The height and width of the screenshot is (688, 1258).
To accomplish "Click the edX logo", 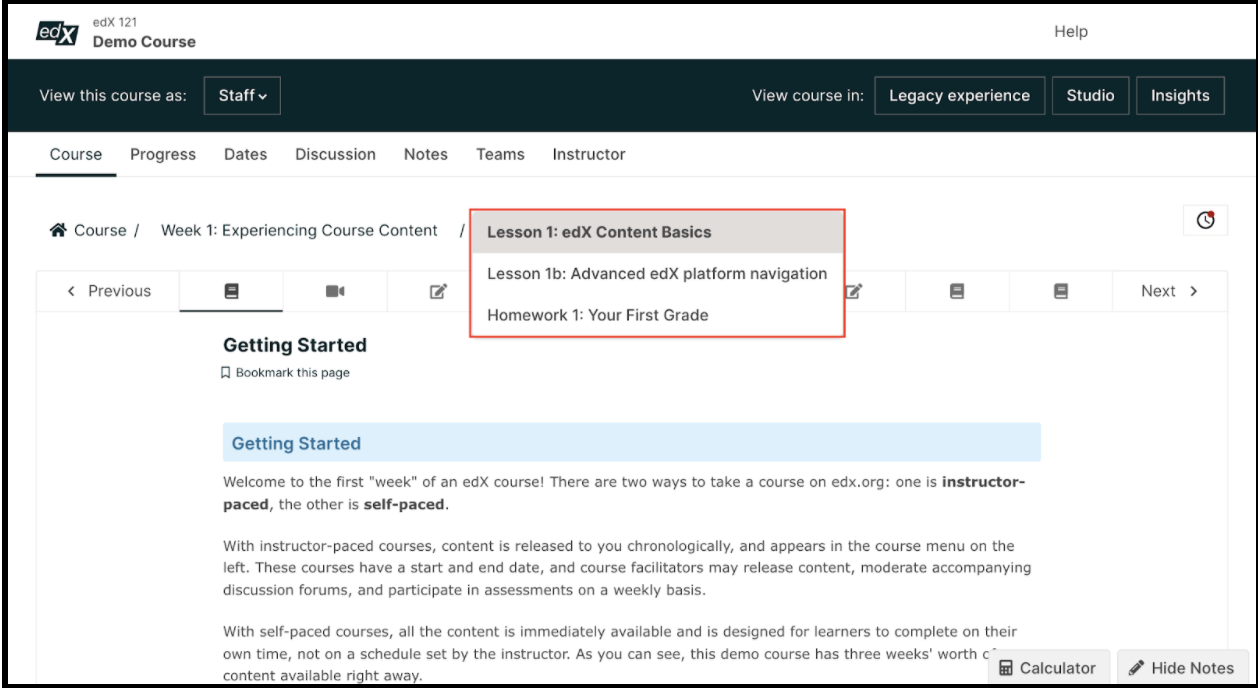I will click(x=57, y=33).
